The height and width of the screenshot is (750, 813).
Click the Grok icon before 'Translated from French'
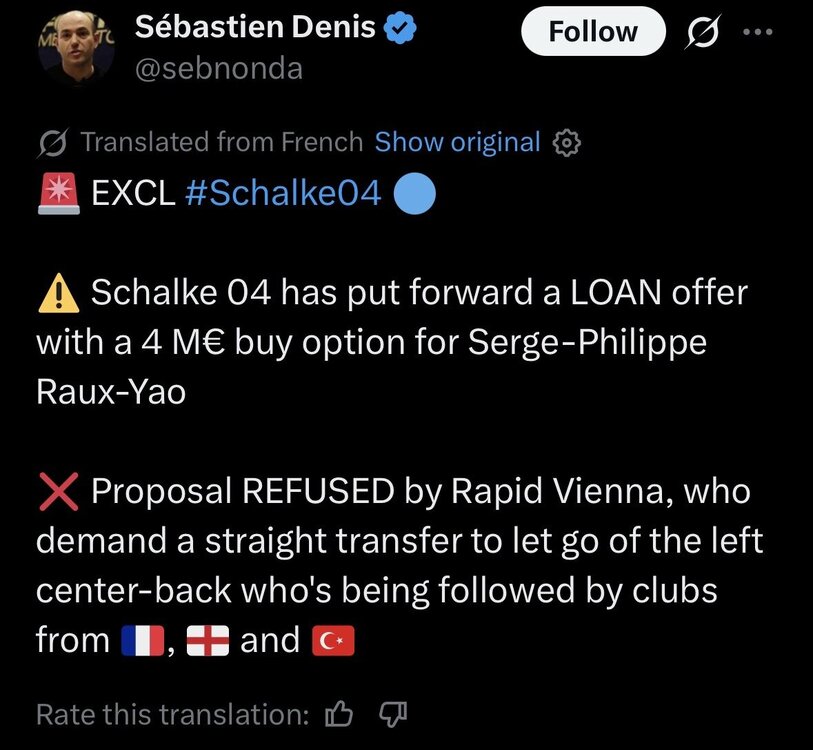pyautogui.click(x=52, y=143)
